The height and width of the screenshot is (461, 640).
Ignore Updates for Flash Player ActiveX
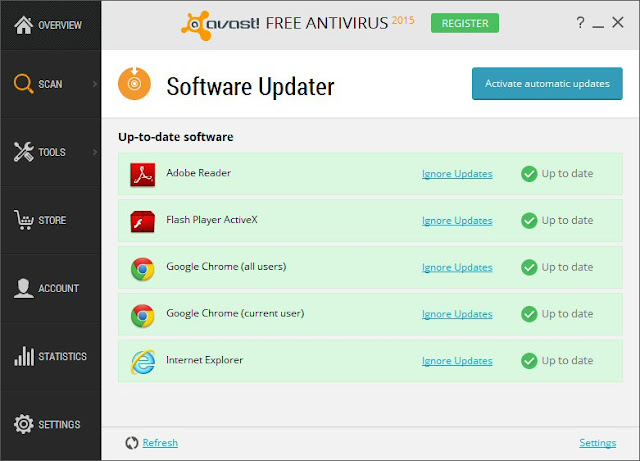pyautogui.click(x=457, y=221)
